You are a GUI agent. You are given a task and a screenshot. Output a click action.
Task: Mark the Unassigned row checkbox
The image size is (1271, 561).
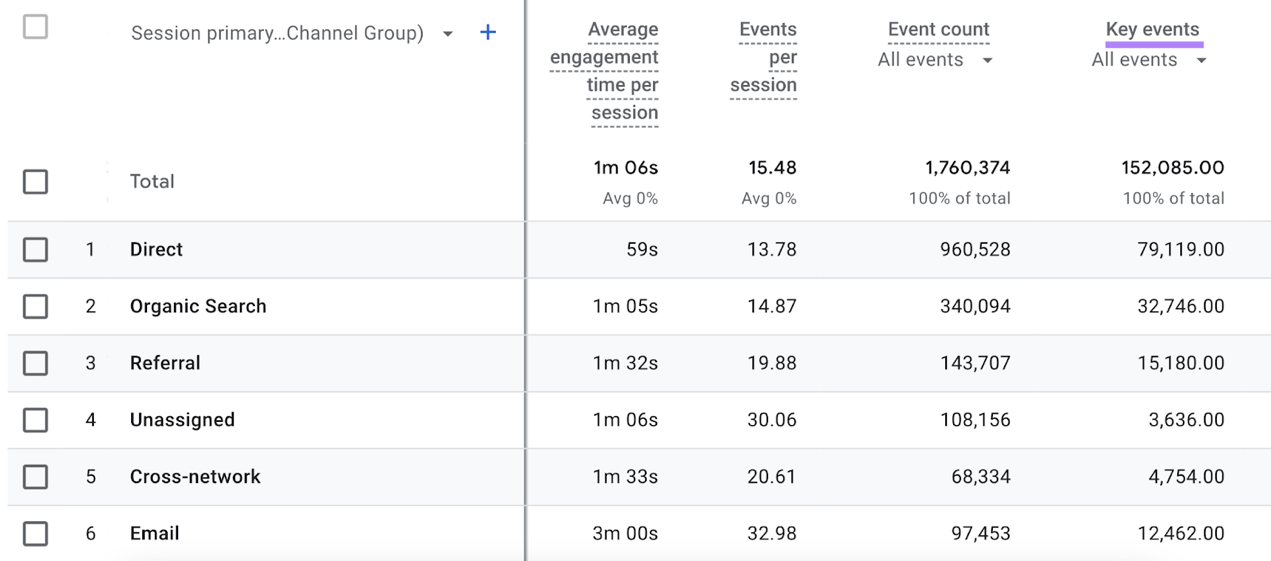click(35, 420)
